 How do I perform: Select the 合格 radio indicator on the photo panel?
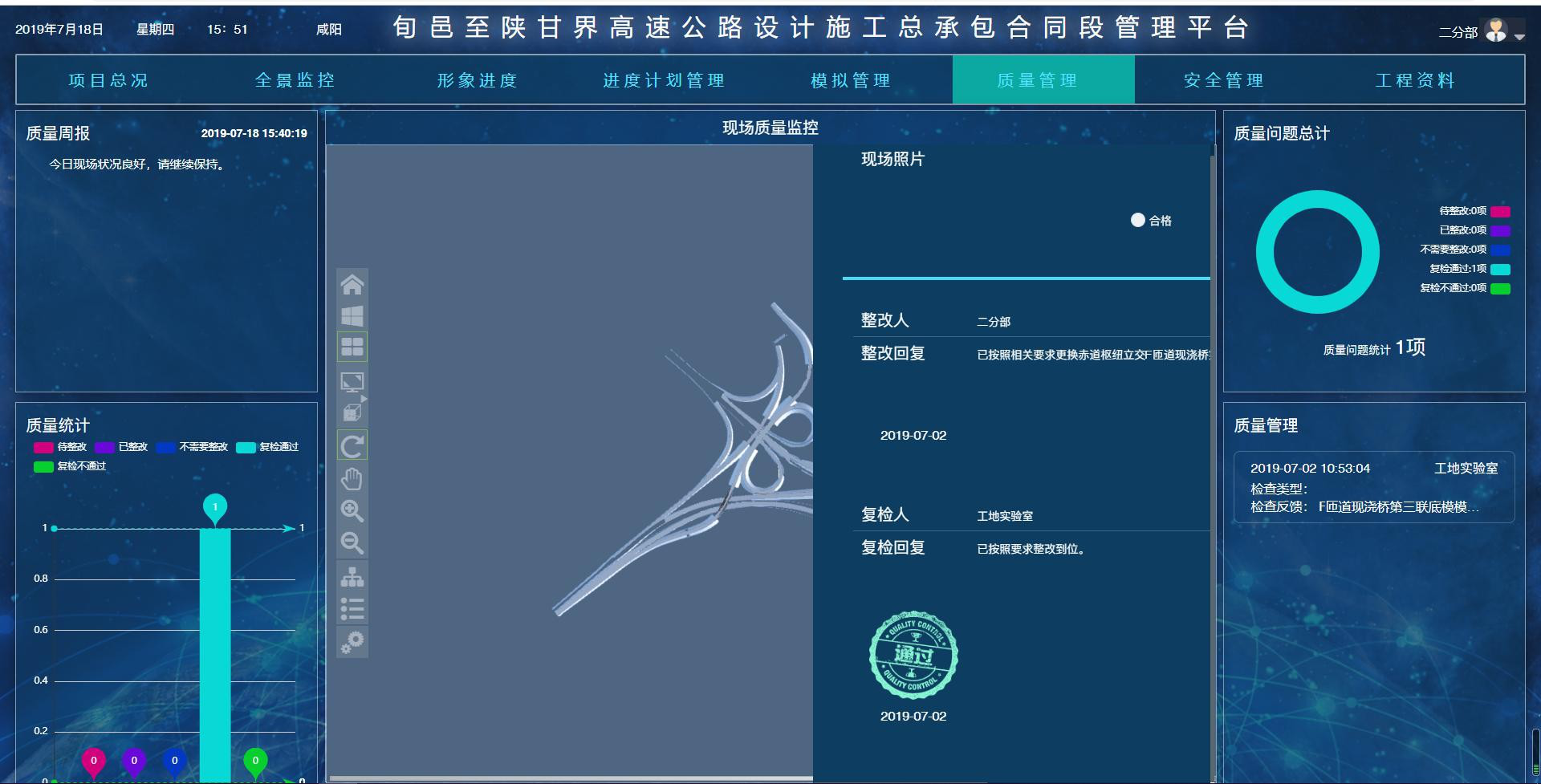coord(1137,220)
